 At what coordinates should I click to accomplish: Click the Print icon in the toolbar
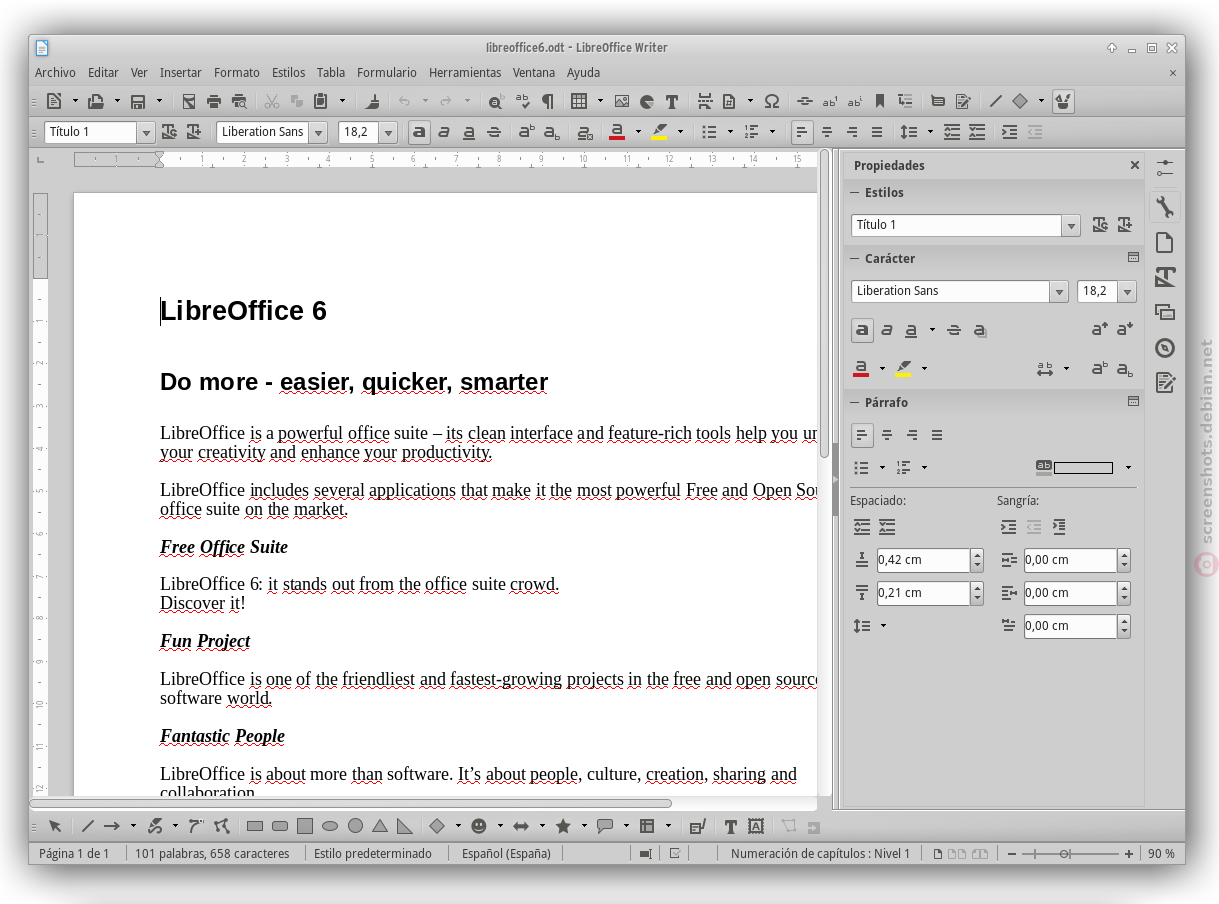click(214, 101)
